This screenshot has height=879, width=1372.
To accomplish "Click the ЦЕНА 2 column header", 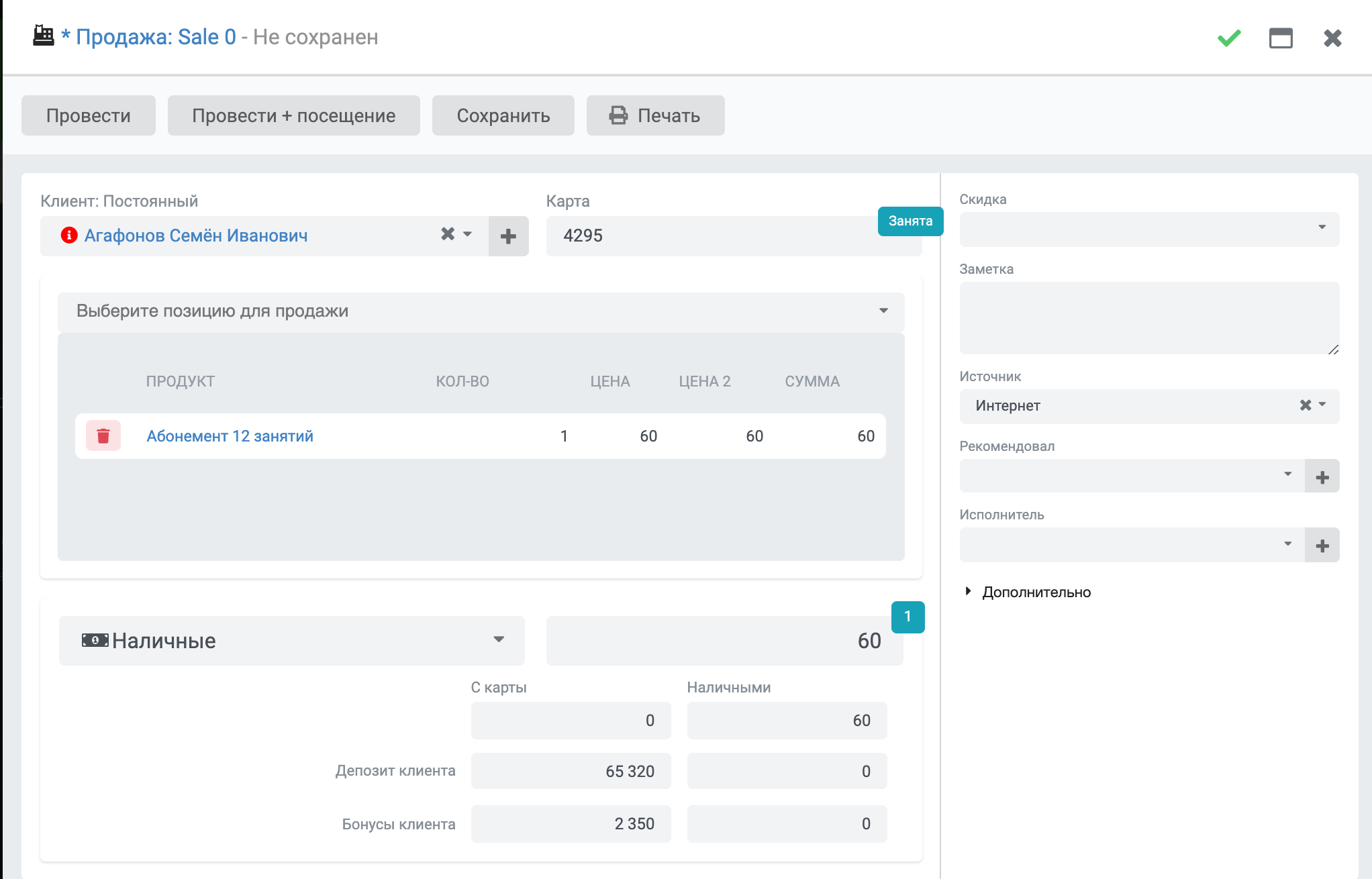I will click(705, 381).
